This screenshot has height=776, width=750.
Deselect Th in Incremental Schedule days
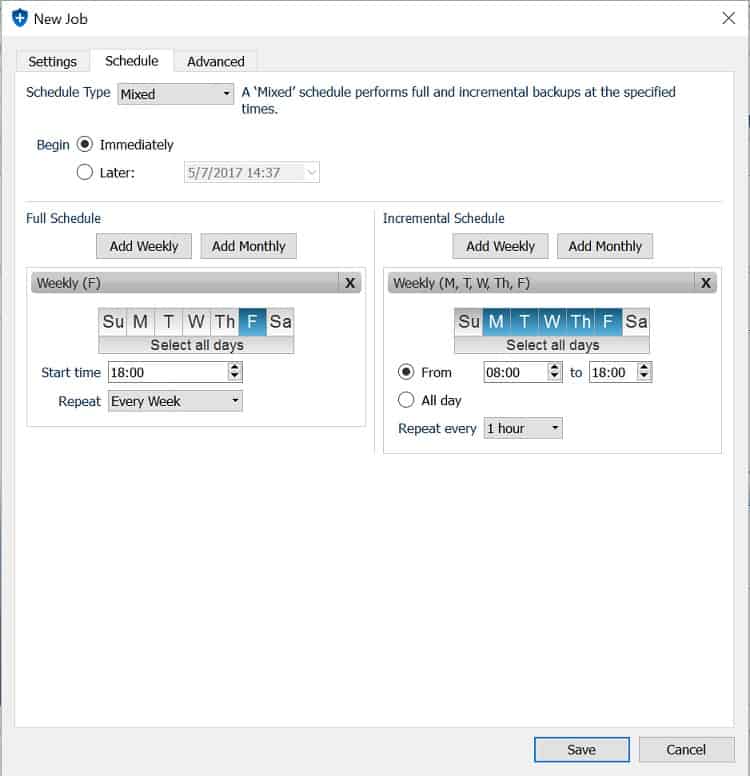pyautogui.click(x=581, y=322)
